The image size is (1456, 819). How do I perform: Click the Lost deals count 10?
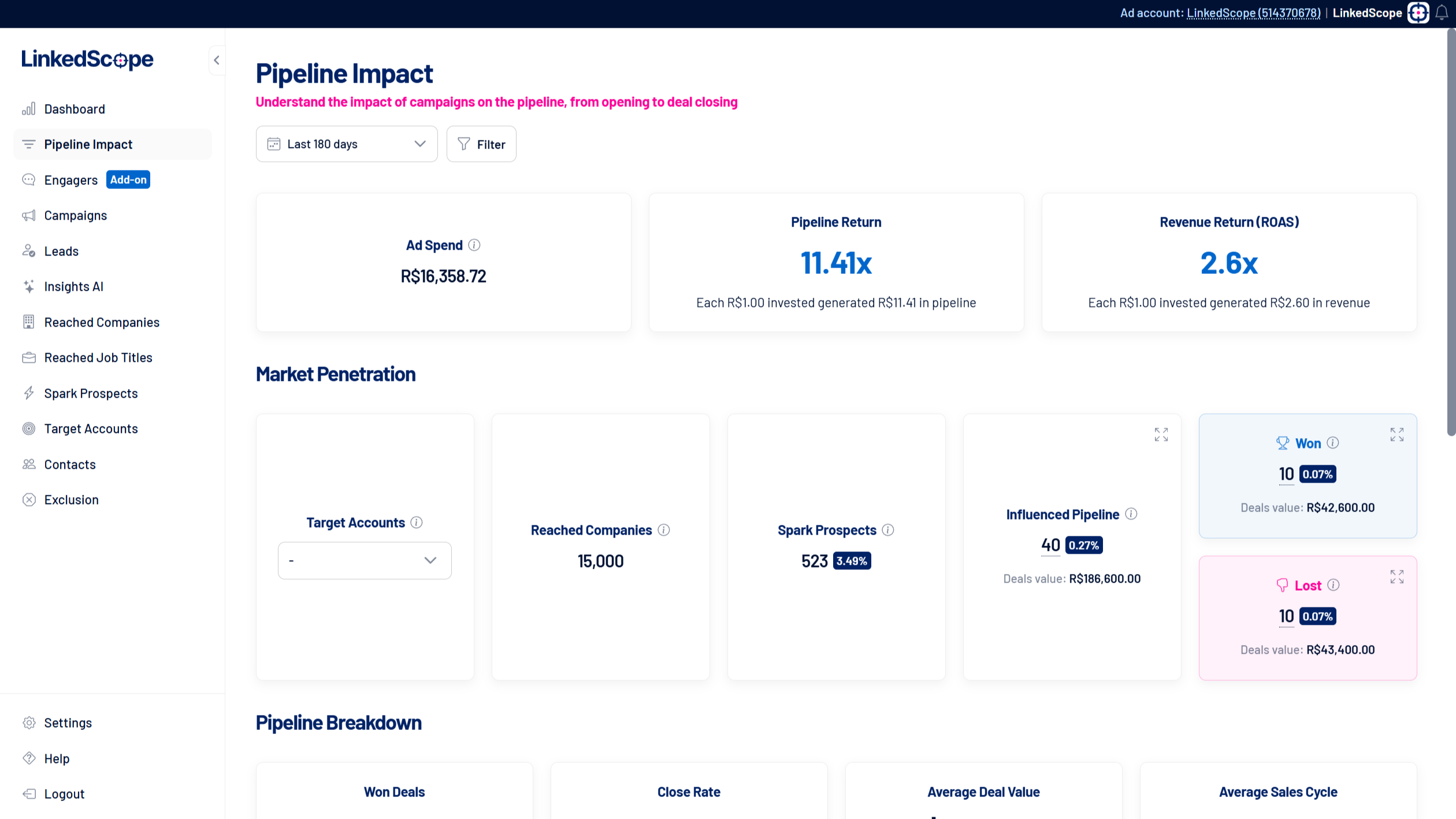coord(1286,616)
